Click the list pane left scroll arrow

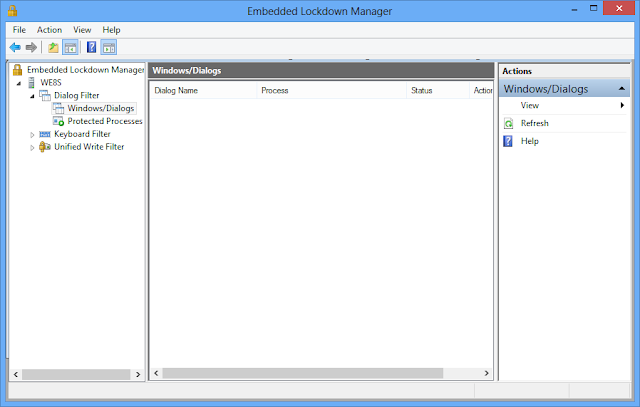pyautogui.click(x=156, y=373)
